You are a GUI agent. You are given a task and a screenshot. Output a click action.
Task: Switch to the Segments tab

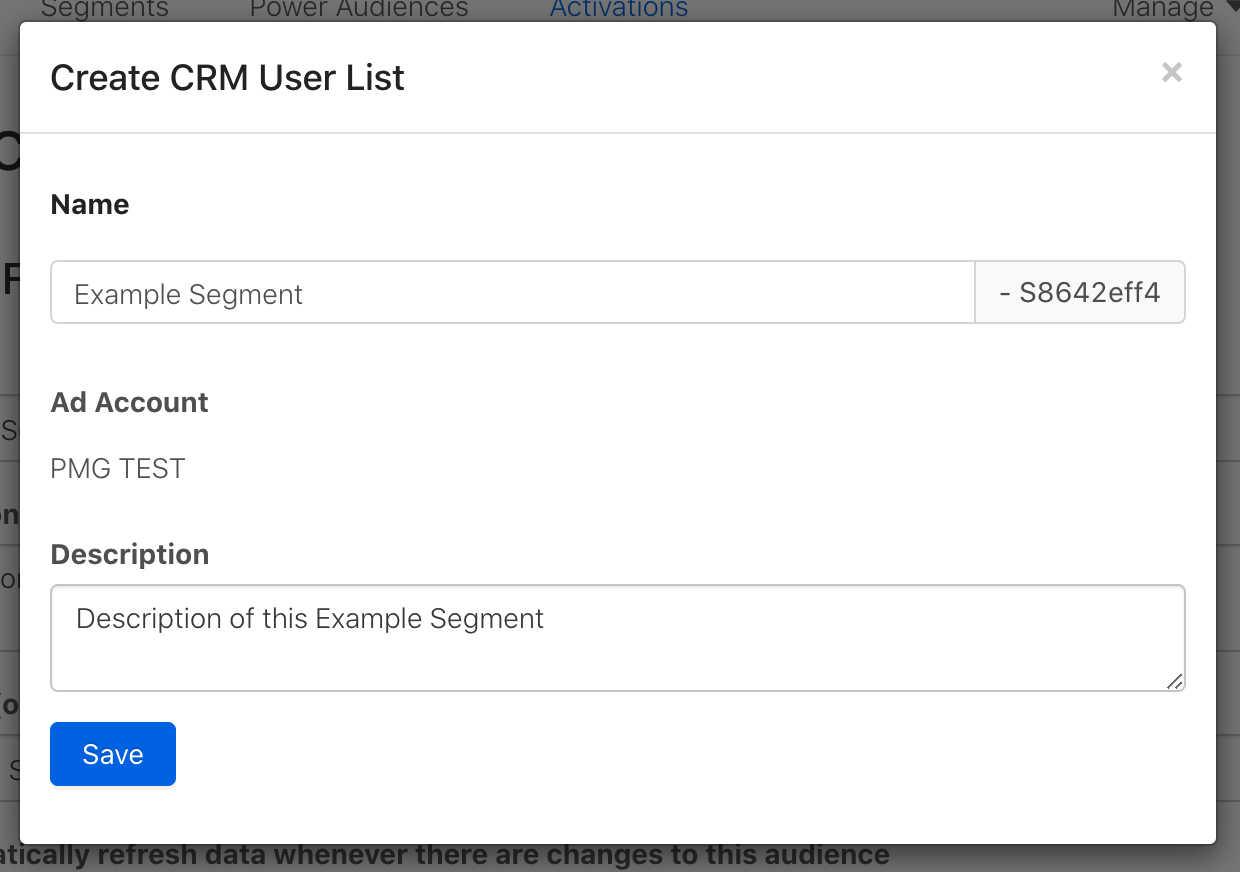pyautogui.click(x=105, y=9)
